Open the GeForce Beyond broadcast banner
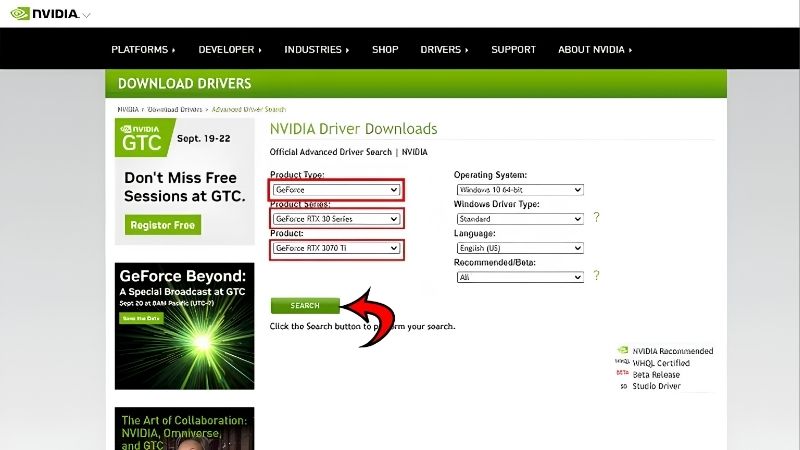This screenshot has width=800, height=450. tap(184, 326)
